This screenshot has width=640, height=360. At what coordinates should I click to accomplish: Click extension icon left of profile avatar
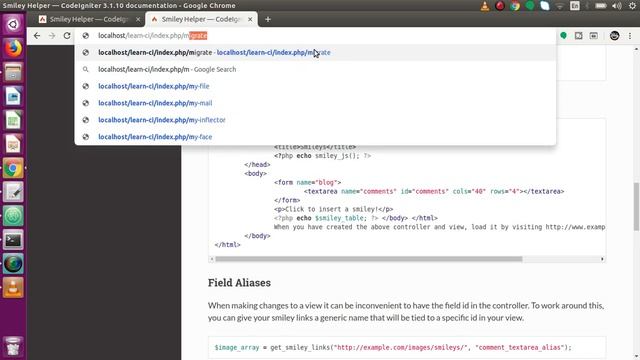pos(593,36)
